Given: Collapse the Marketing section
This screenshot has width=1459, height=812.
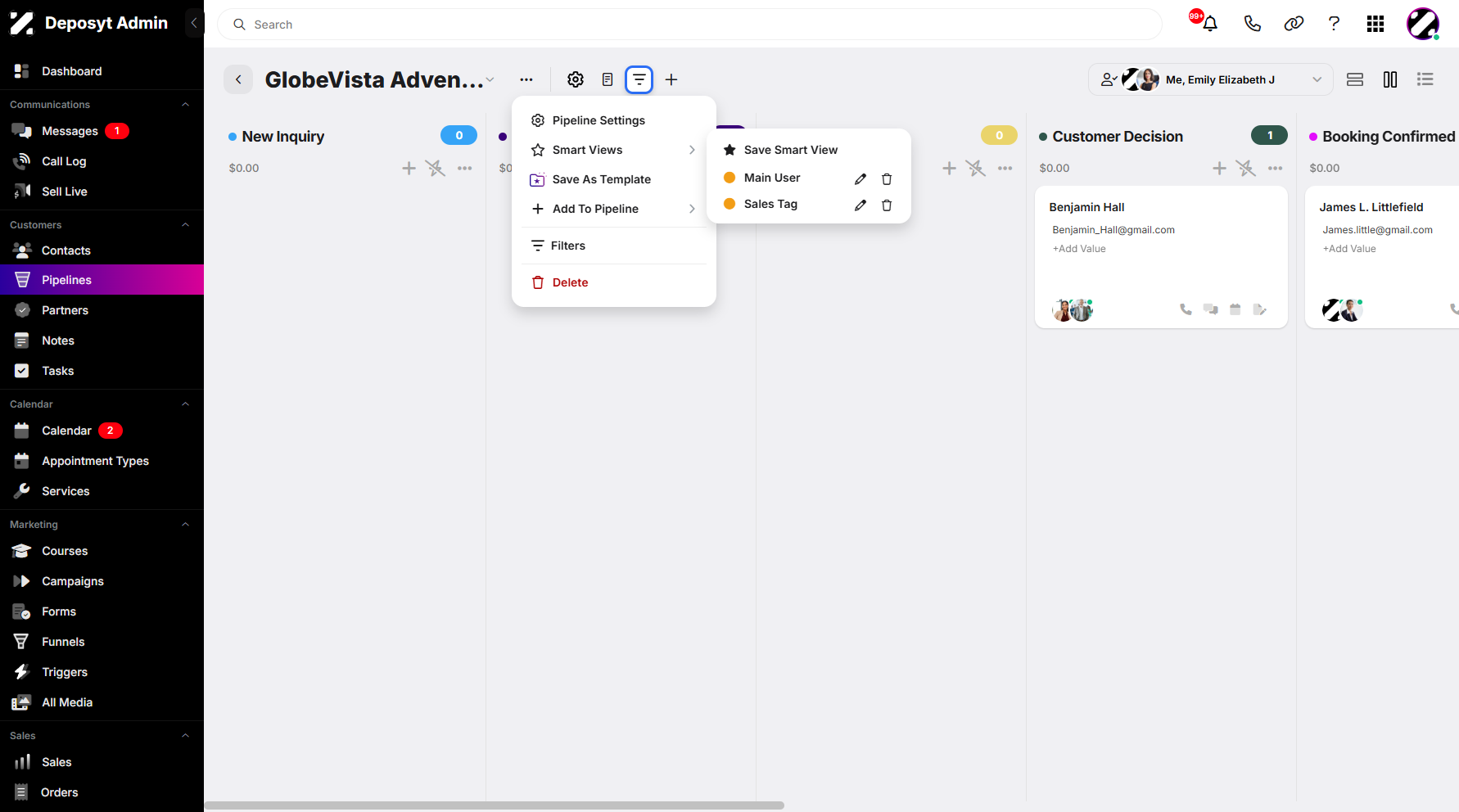Looking at the screenshot, I should coord(185,525).
